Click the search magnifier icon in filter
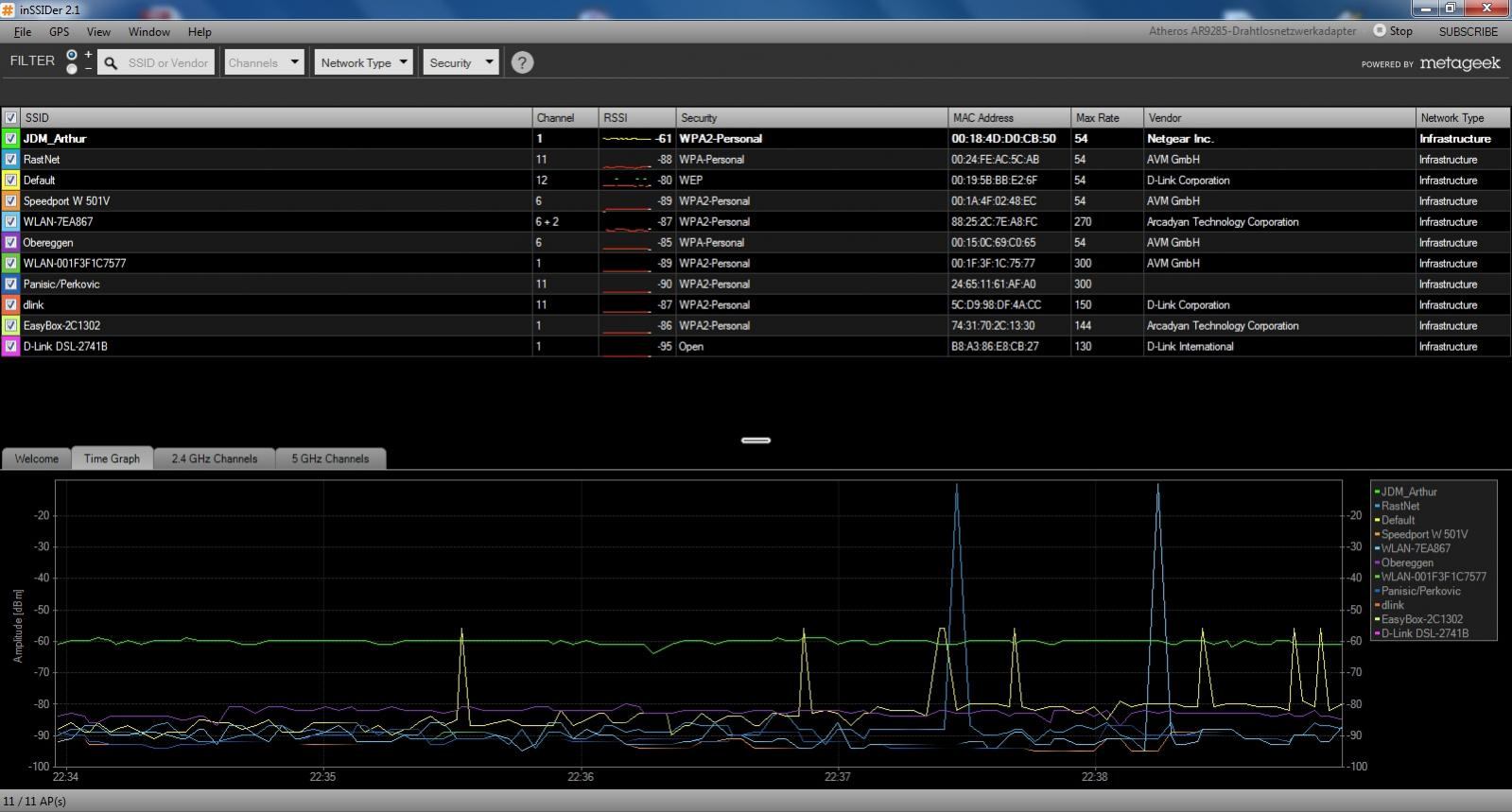 [111, 63]
